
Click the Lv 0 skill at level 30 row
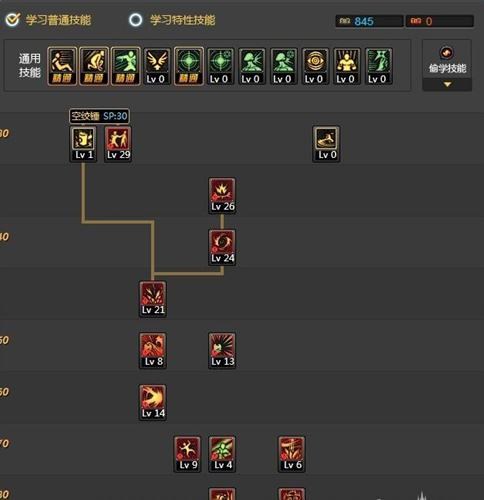pos(326,144)
